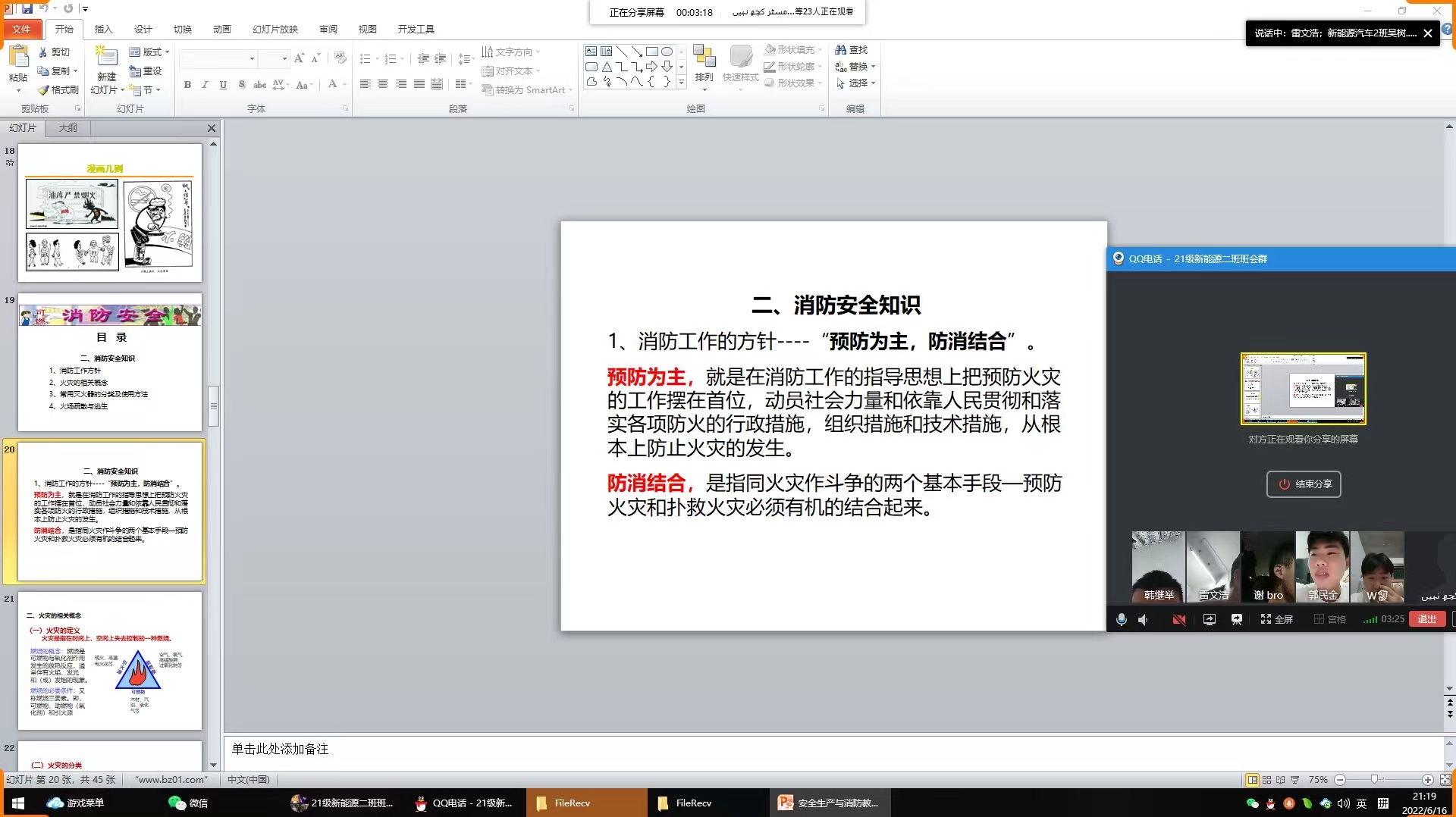This screenshot has width=1456, height=817.
Task: Decrease font size with the small A icon
Action: pyautogui.click(x=315, y=58)
